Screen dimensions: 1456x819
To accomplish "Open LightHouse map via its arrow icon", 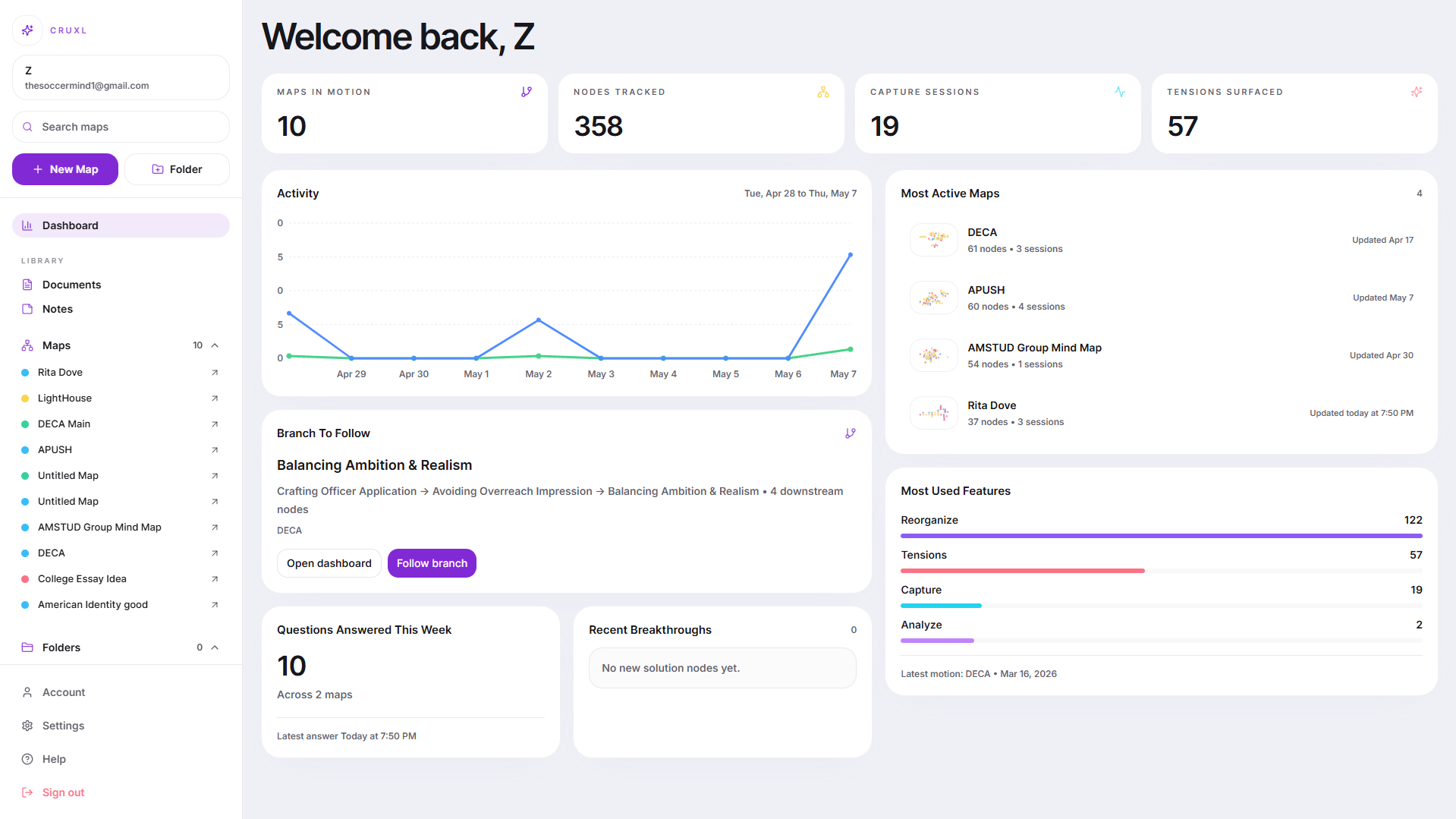I will 215,398.
